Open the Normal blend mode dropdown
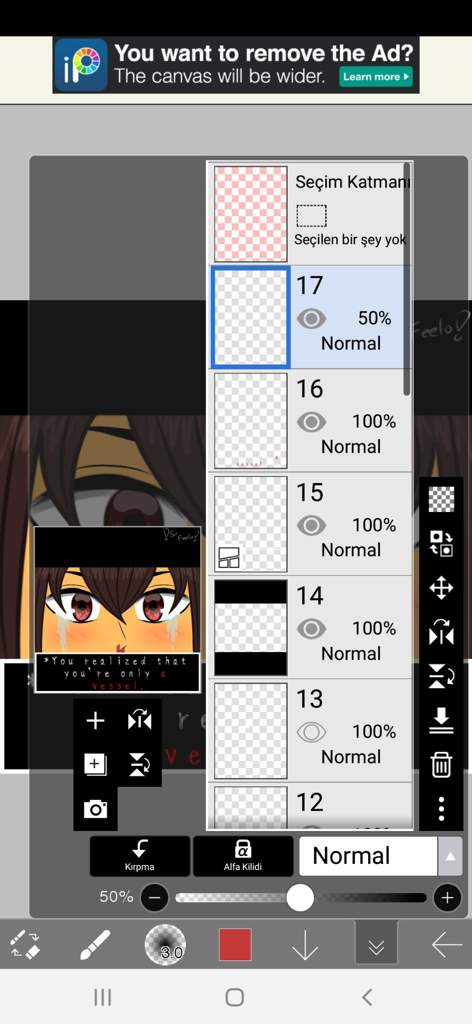This screenshot has height=1024, width=472. [x=368, y=856]
